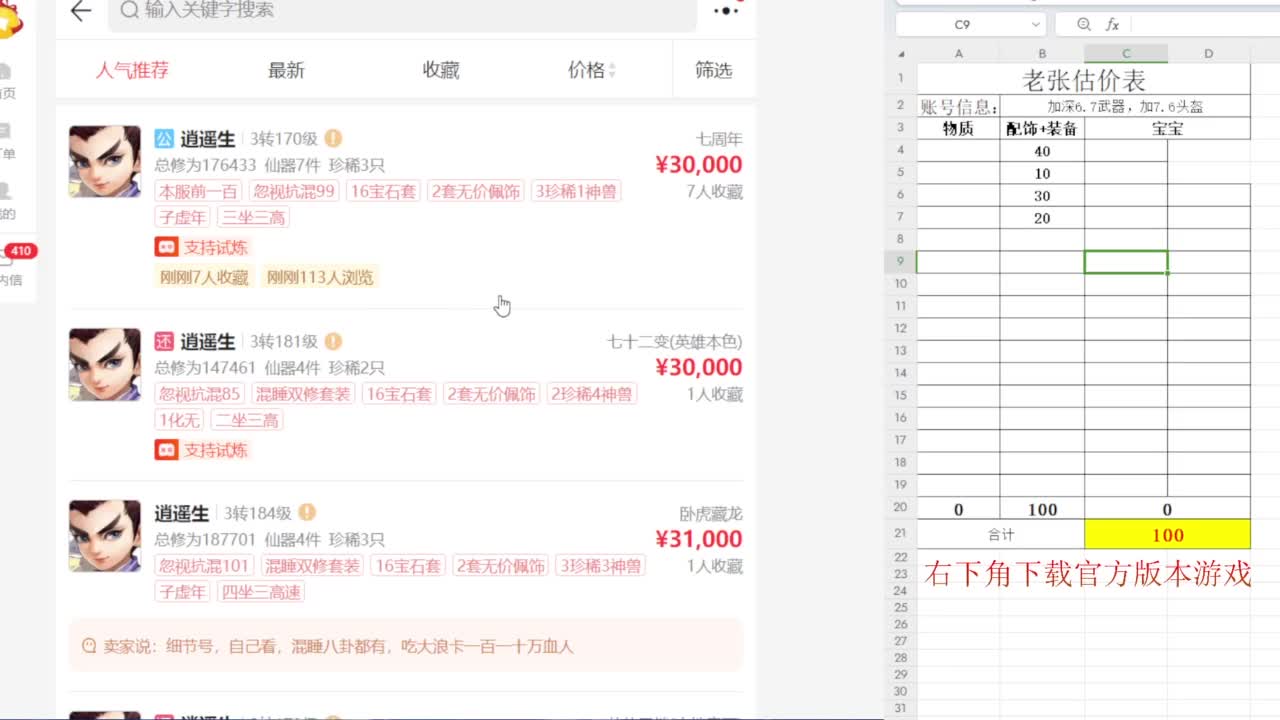Open avatar of the 3转184级 listing
This screenshot has height=720, width=1280.
coord(105,535)
